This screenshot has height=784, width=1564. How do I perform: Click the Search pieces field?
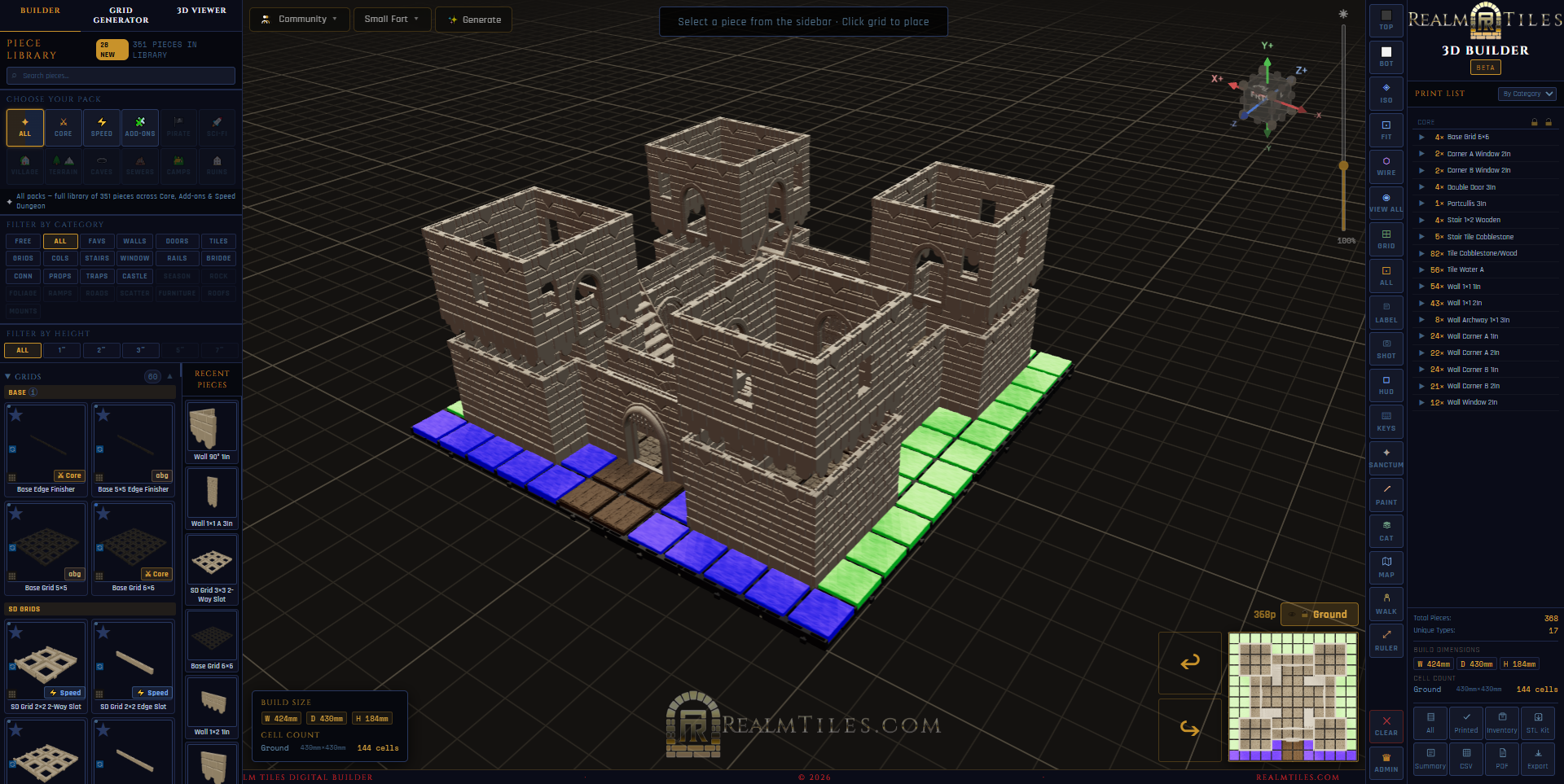tap(121, 76)
